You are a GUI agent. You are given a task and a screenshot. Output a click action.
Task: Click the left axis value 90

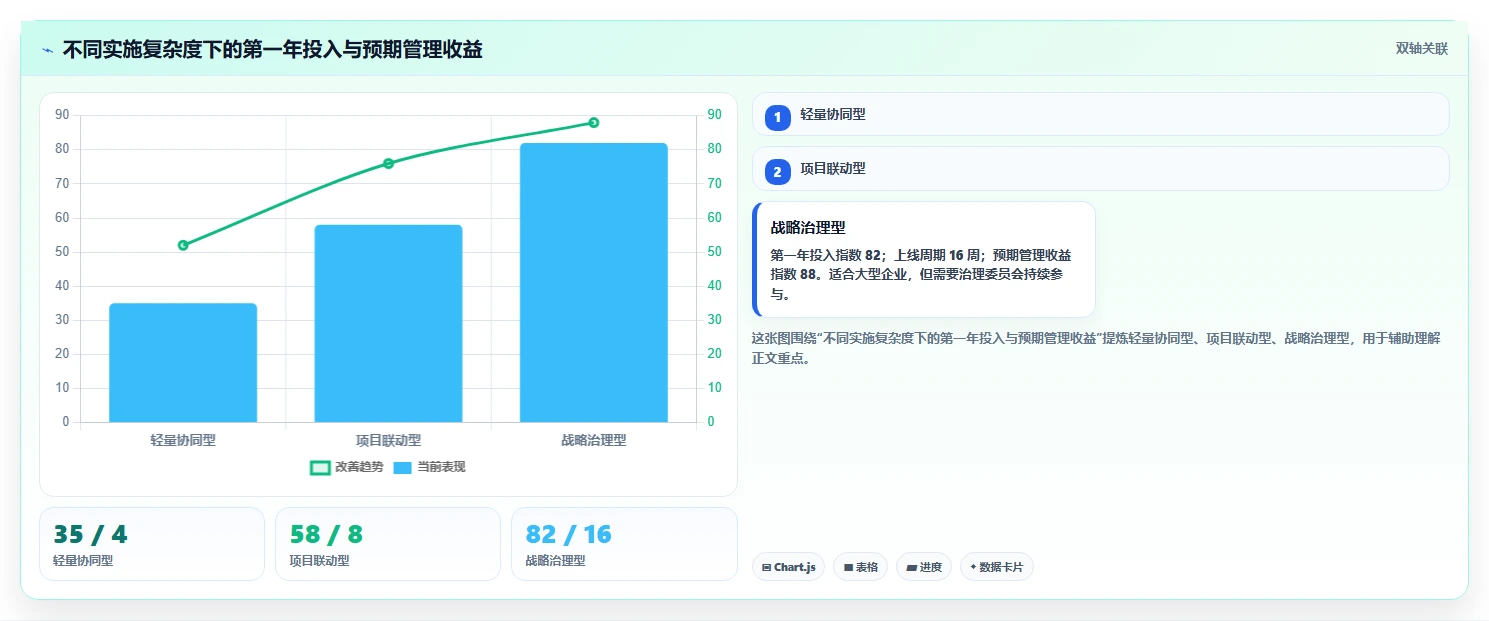coord(62,115)
